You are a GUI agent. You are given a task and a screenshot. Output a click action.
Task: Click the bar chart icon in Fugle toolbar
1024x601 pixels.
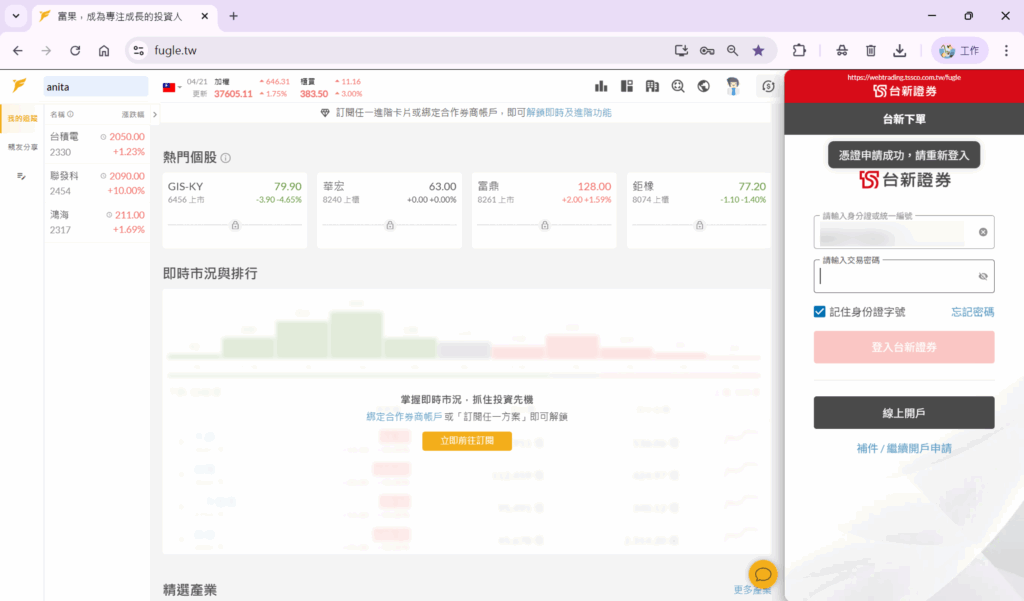click(x=602, y=87)
